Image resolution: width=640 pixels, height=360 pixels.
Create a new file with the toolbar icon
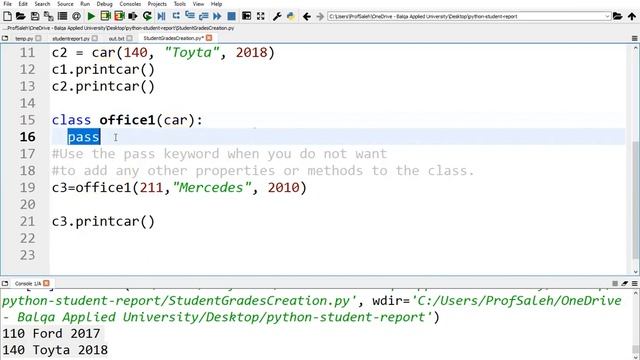(7, 16)
